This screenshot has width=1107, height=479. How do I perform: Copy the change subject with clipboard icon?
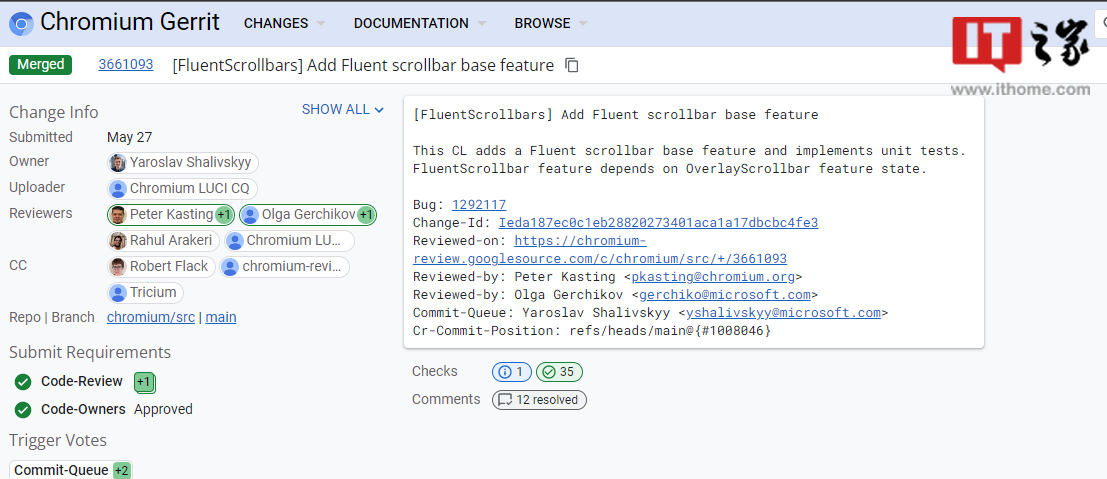(572, 66)
